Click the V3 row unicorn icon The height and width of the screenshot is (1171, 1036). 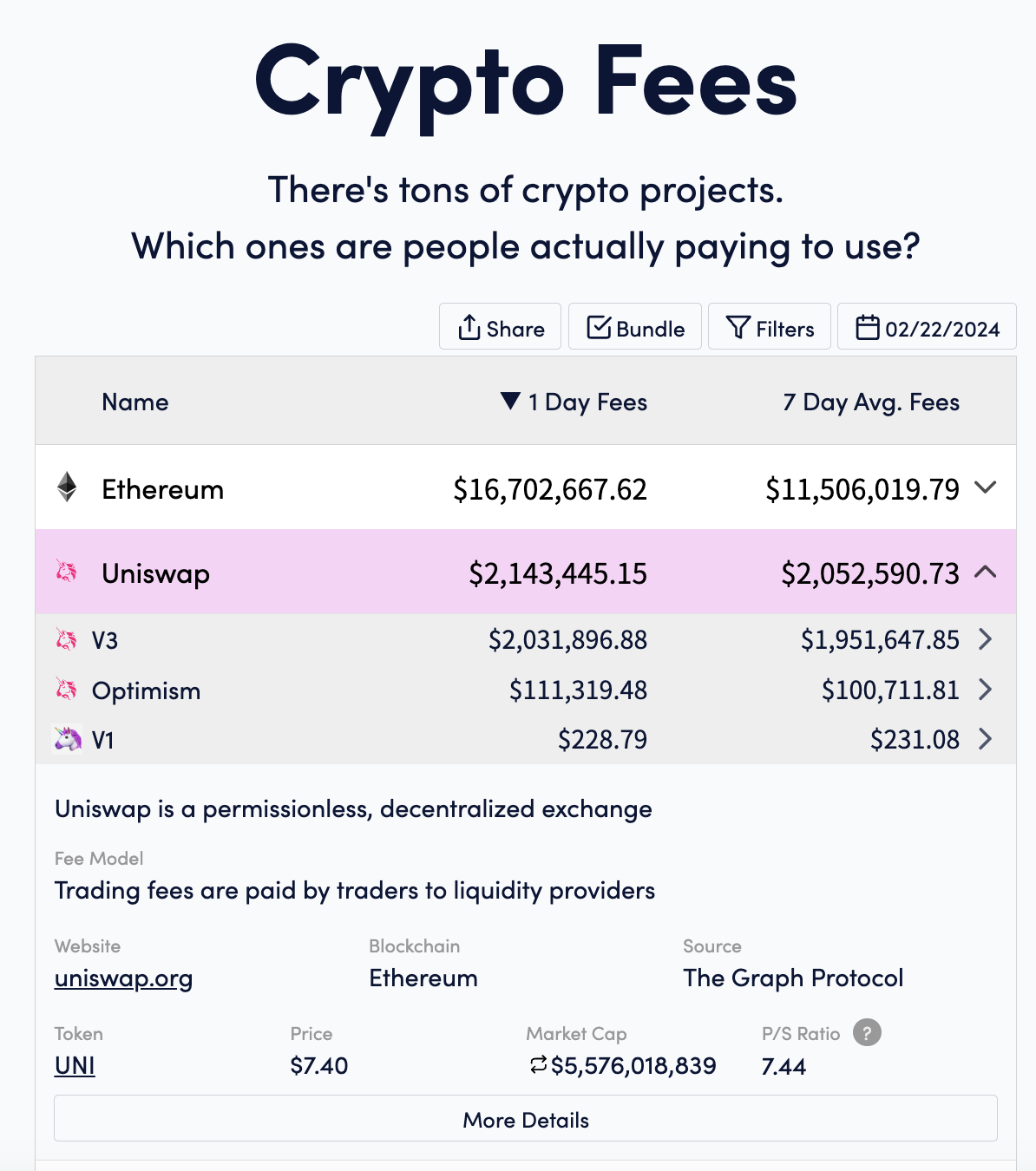pos(66,640)
